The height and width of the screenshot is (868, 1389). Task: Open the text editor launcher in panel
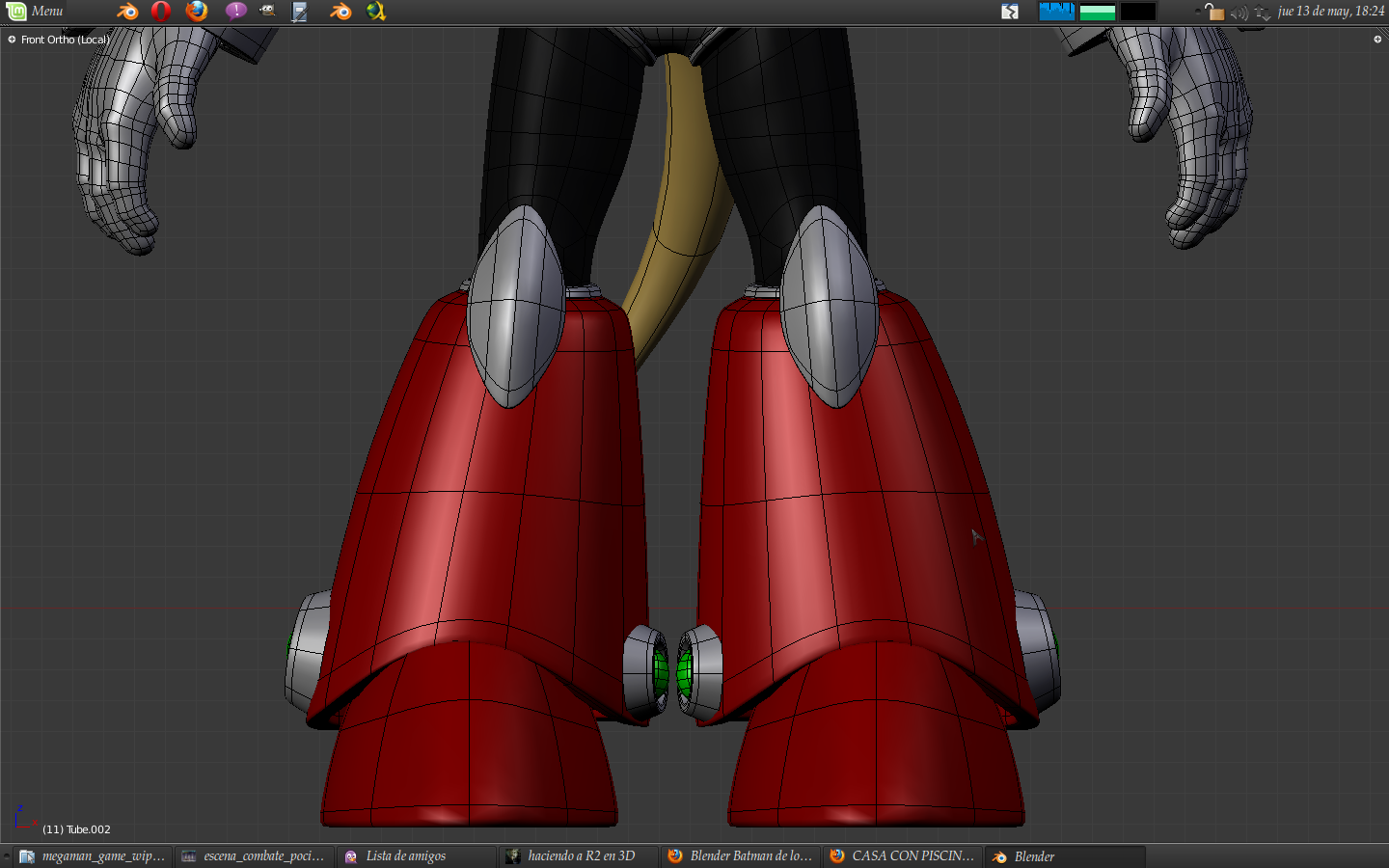click(300, 12)
